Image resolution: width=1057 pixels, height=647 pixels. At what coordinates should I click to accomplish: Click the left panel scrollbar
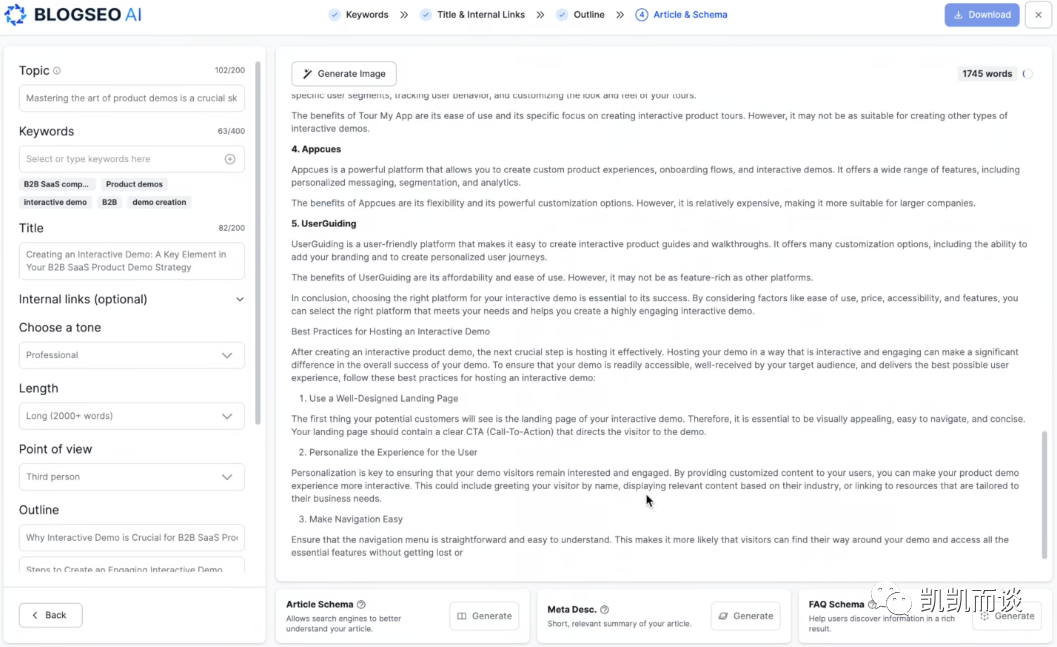click(258, 243)
